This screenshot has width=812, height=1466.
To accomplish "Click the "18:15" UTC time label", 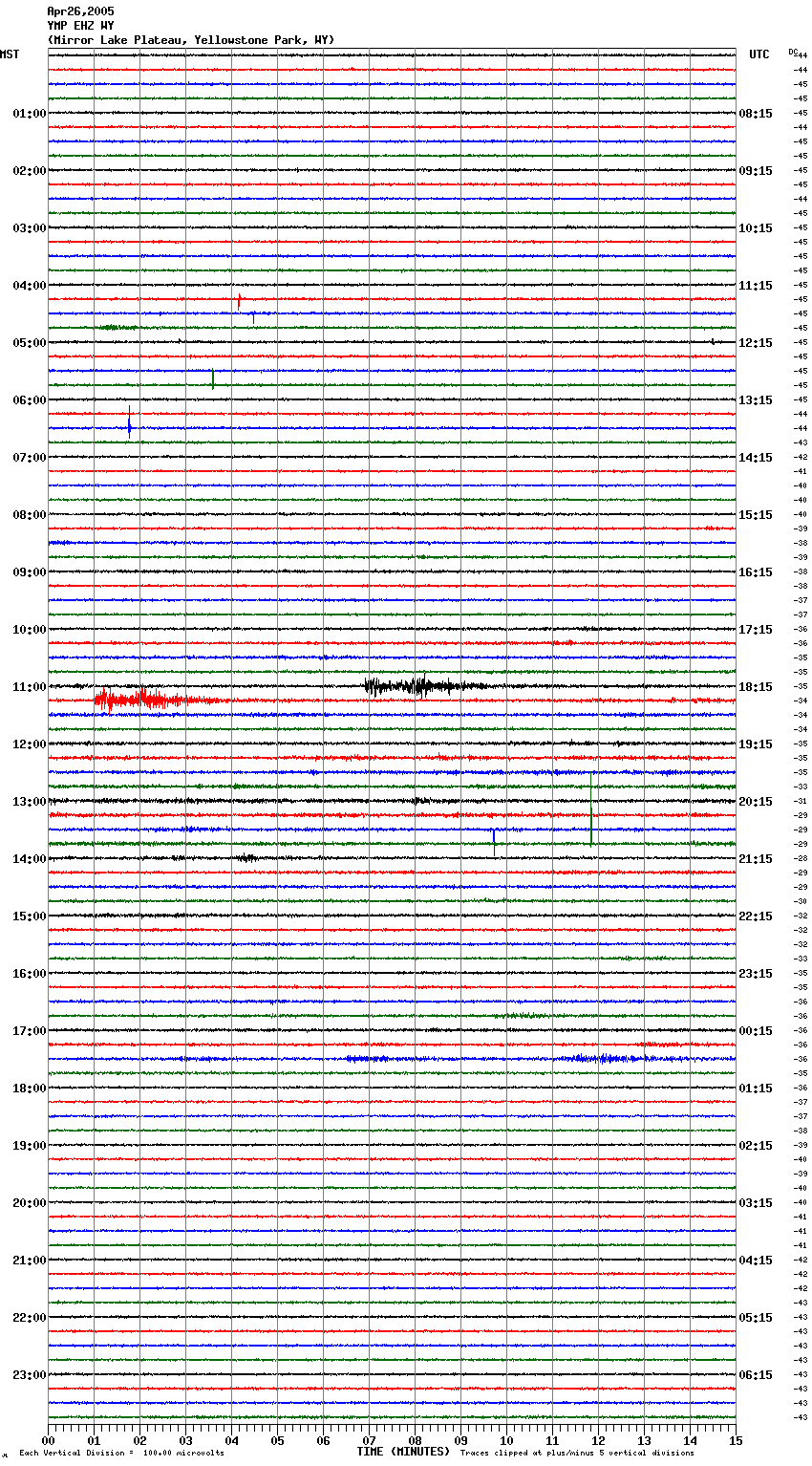I will click(756, 687).
